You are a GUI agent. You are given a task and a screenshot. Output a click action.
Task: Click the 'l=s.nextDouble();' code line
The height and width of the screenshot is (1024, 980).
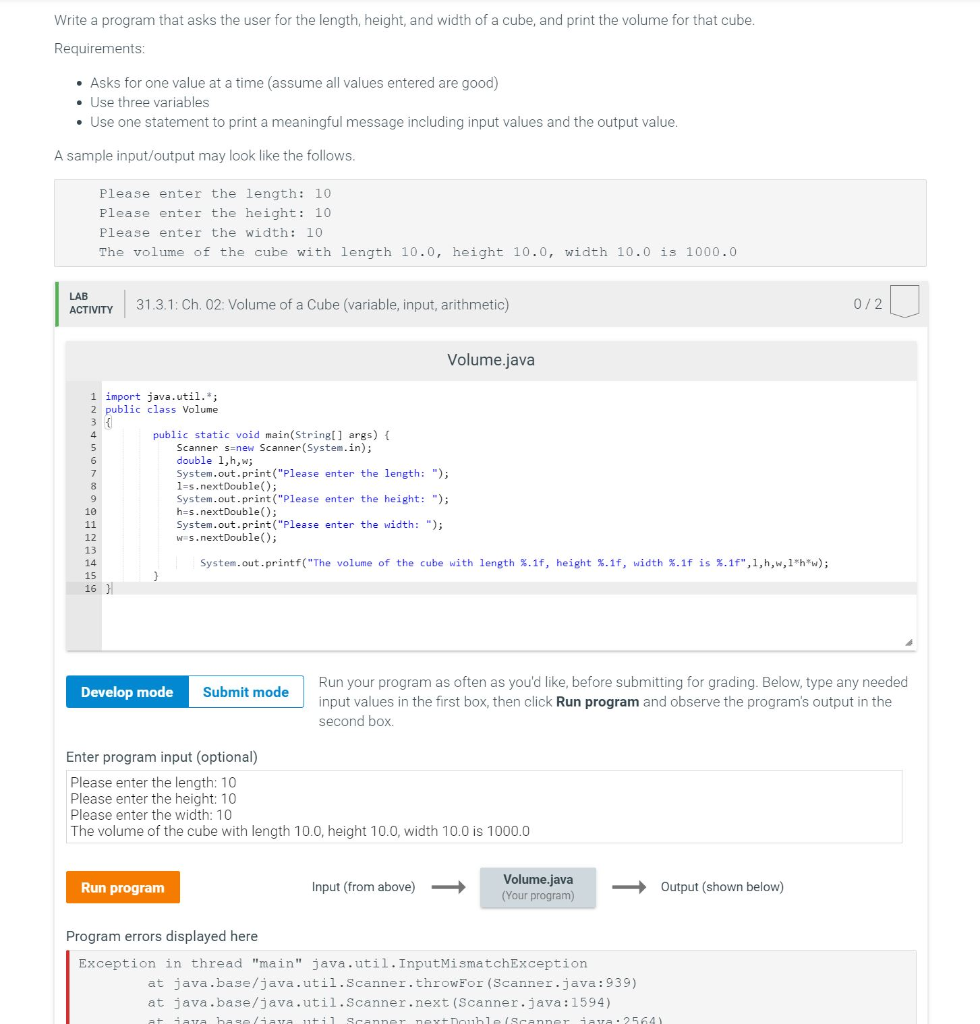tap(227, 486)
